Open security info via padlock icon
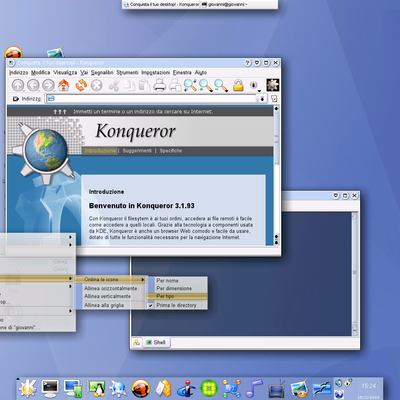The width and height of the screenshot is (400, 400). click(x=238, y=85)
